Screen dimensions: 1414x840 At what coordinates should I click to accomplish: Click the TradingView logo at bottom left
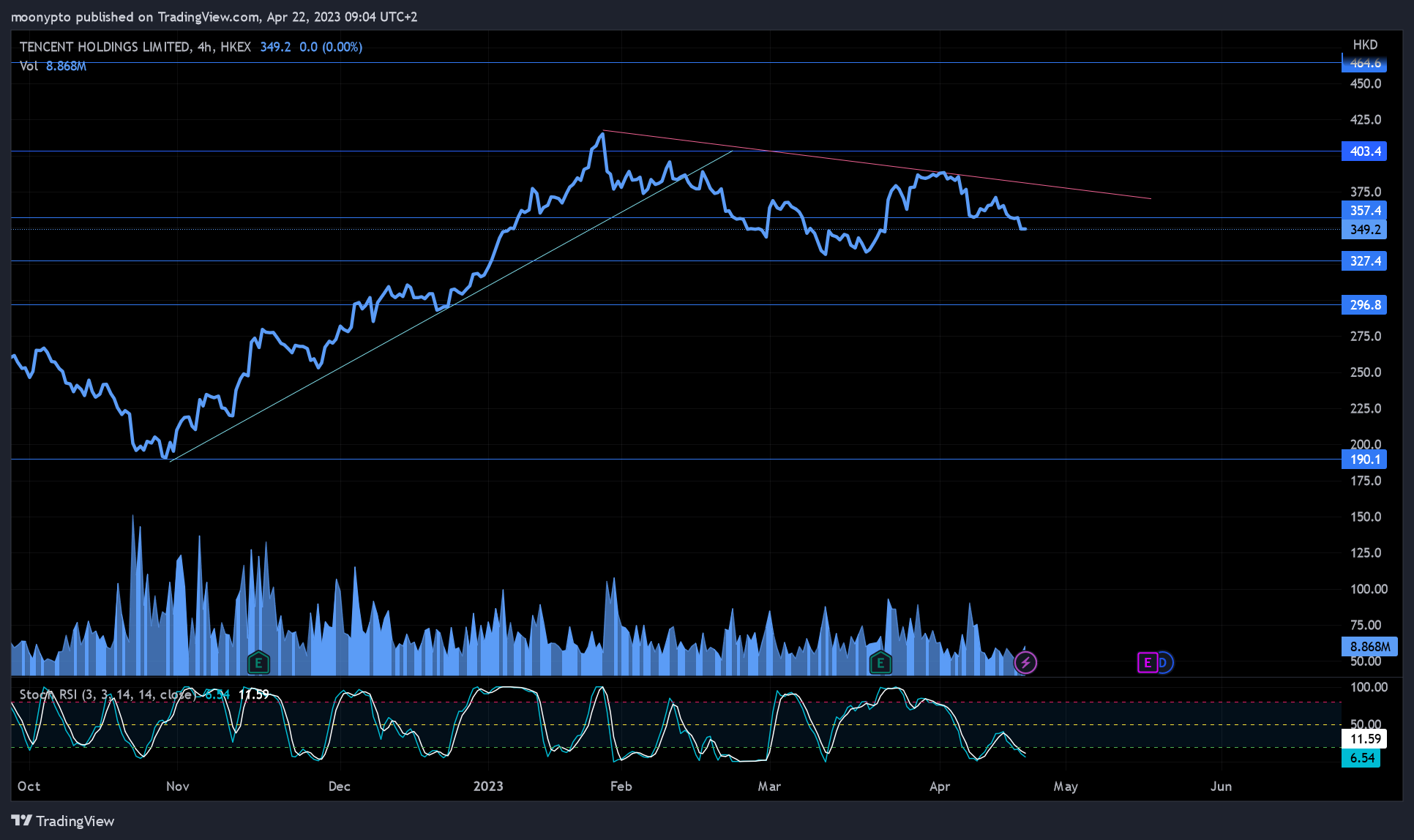click(63, 821)
